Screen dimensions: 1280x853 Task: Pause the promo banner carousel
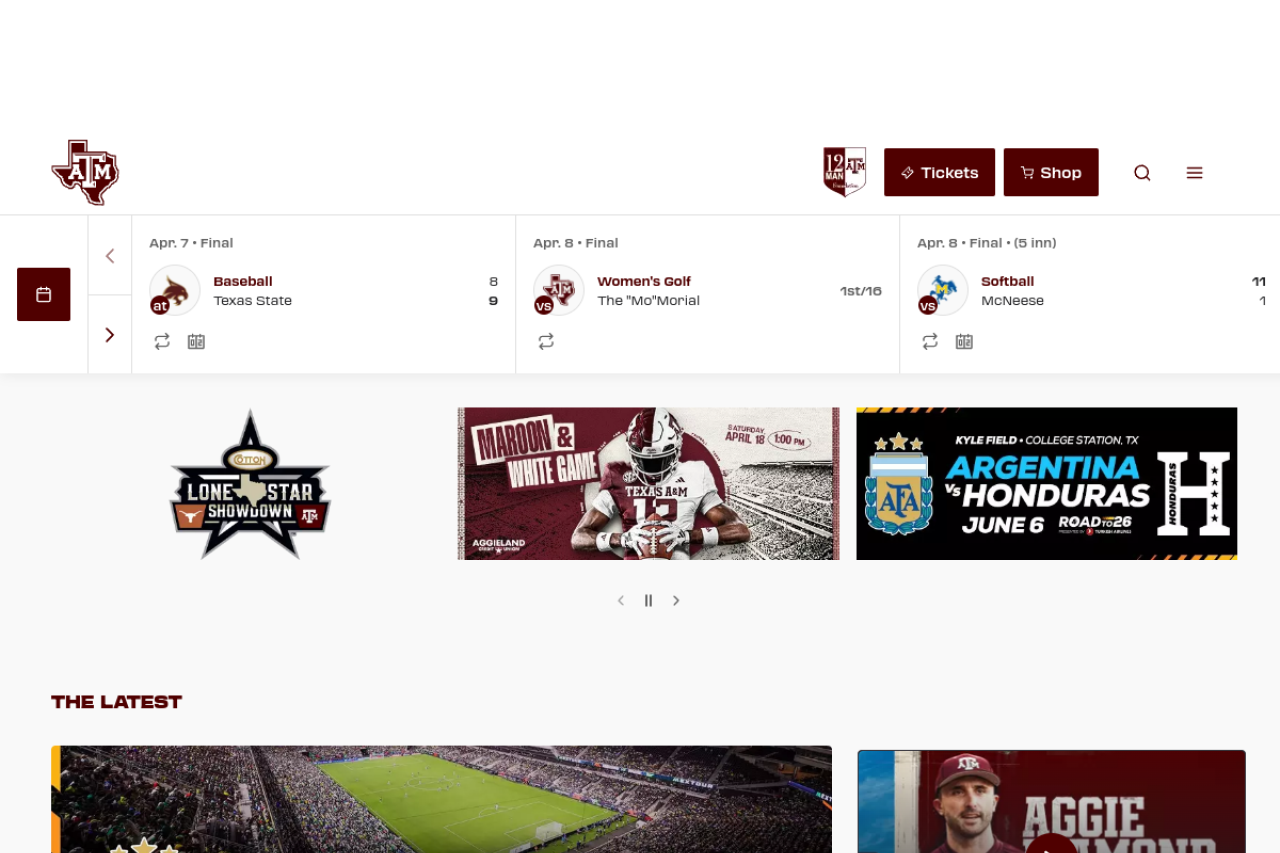[x=648, y=601]
